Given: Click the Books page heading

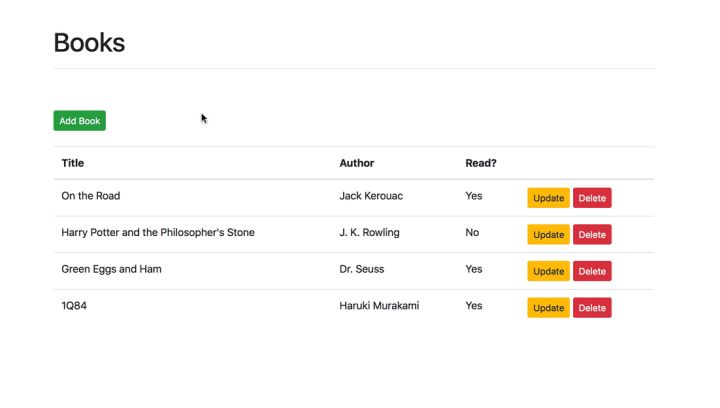Looking at the screenshot, I should [89, 43].
